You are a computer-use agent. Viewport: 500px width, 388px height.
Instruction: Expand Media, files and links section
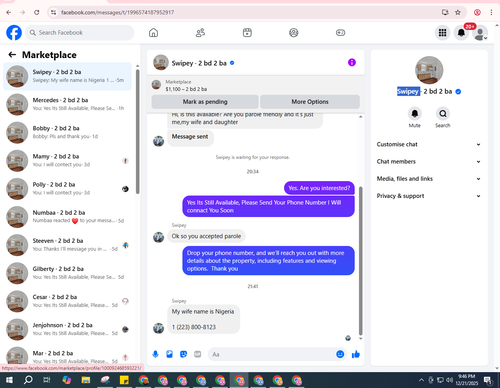tap(429, 179)
